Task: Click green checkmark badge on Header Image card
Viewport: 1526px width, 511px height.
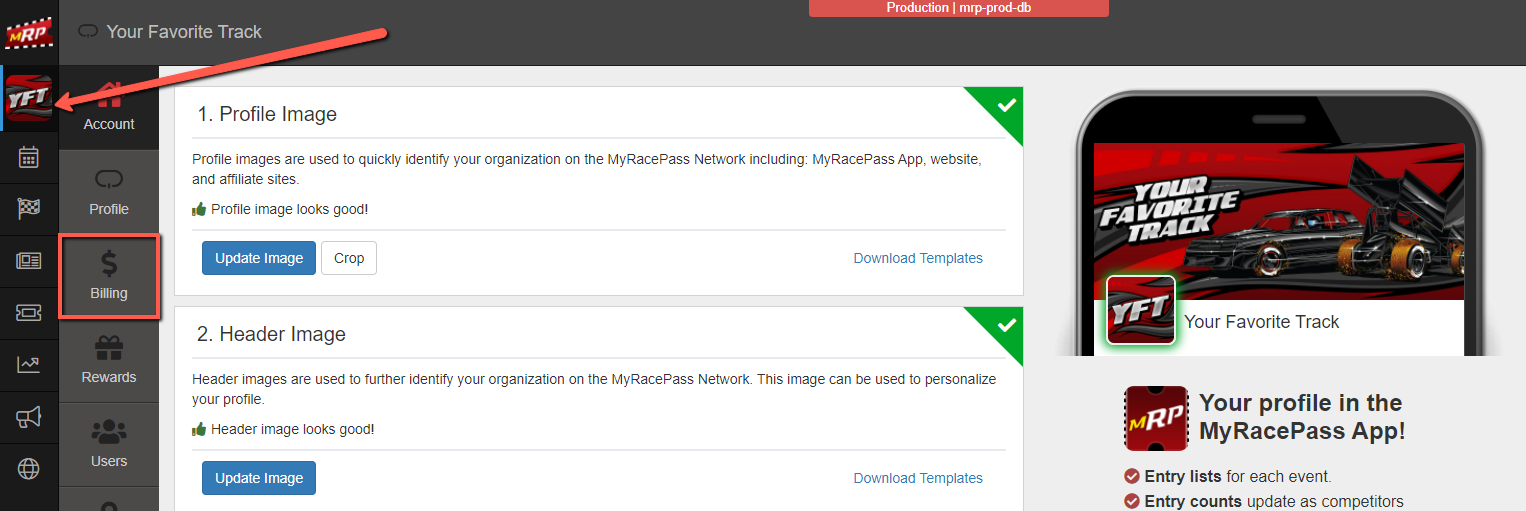Action: 1005,326
